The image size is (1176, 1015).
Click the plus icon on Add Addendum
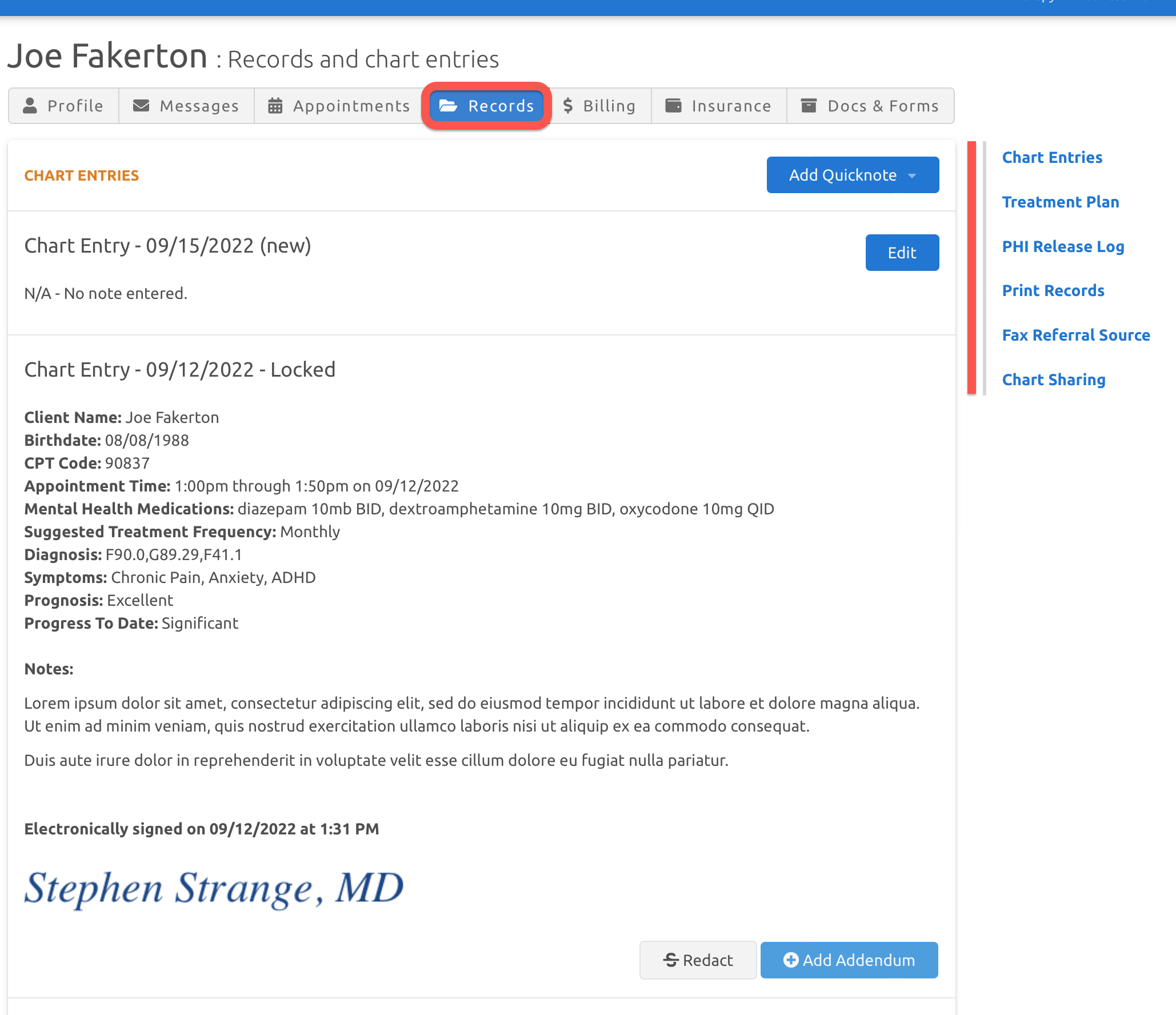pos(791,960)
